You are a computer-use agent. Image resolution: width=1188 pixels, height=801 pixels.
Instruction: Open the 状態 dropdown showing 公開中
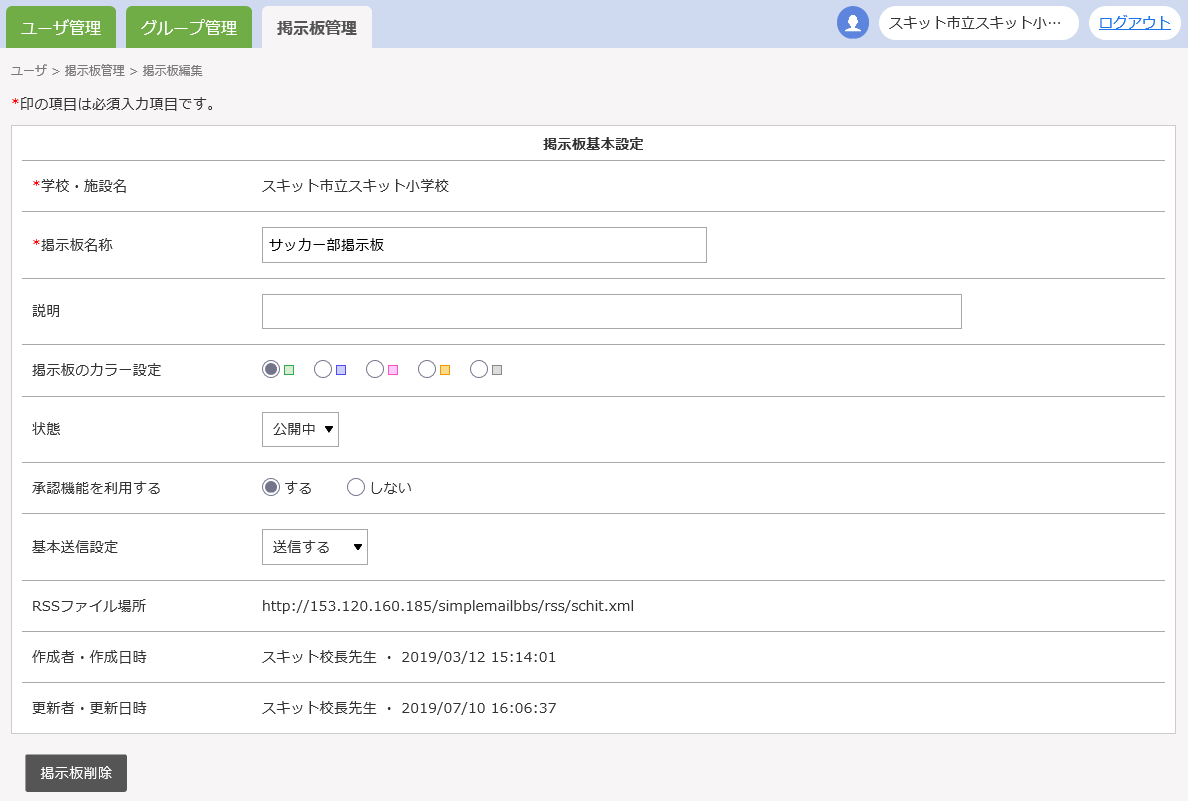click(300, 429)
